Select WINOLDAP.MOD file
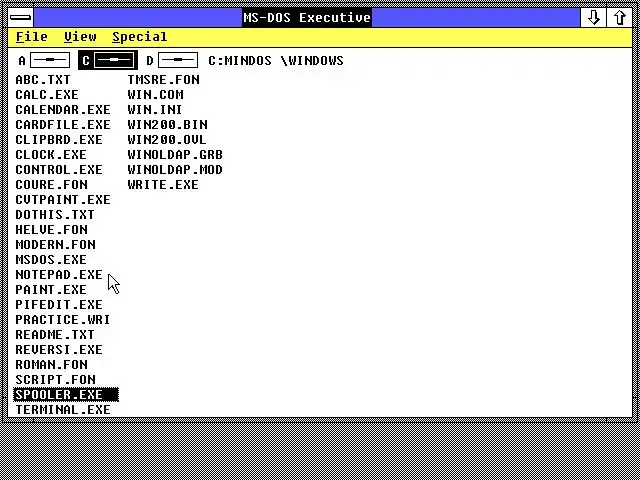 tap(175, 170)
